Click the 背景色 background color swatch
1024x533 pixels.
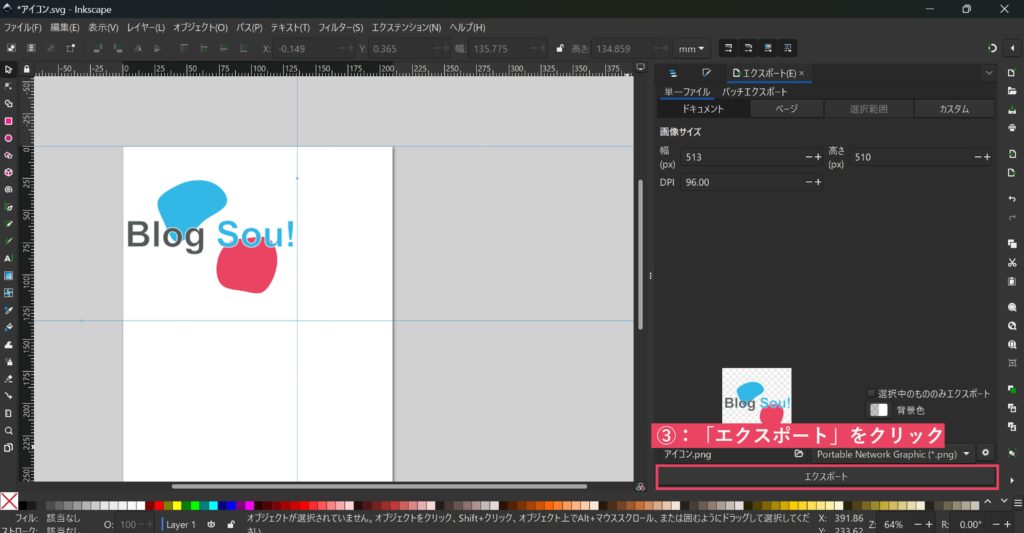[878, 410]
